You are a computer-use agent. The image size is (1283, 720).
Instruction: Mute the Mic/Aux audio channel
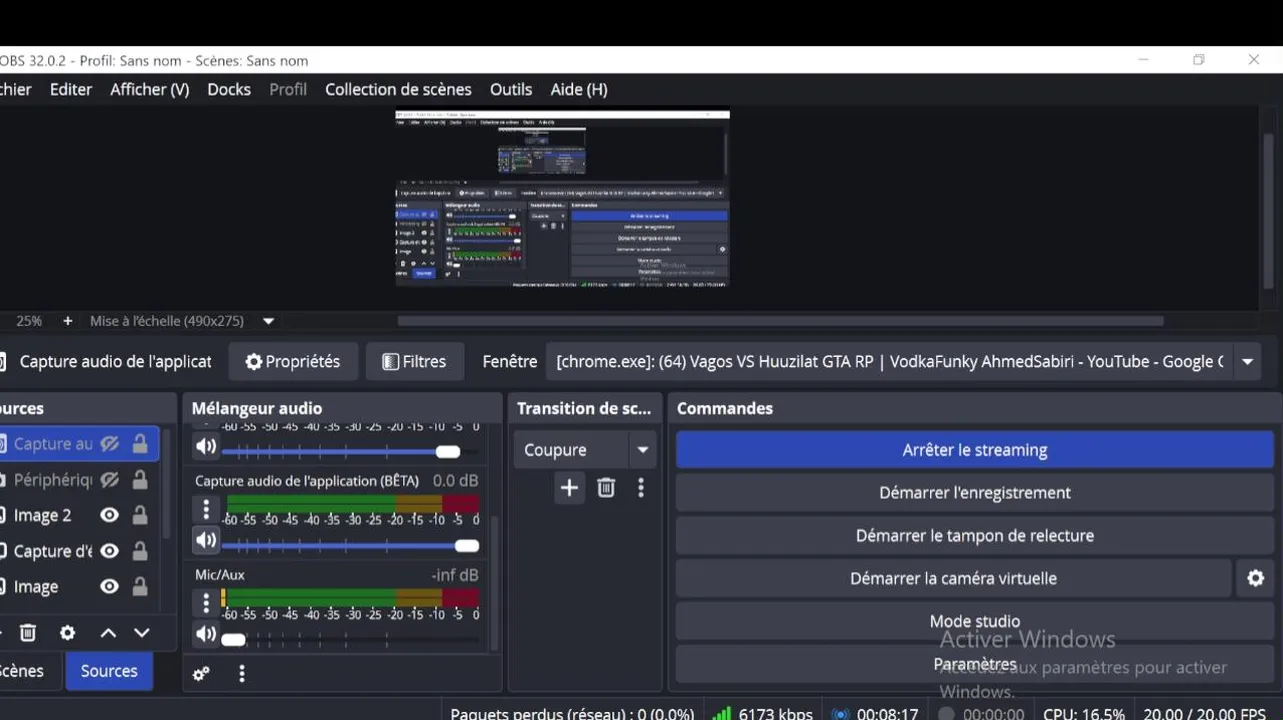pos(206,633)
